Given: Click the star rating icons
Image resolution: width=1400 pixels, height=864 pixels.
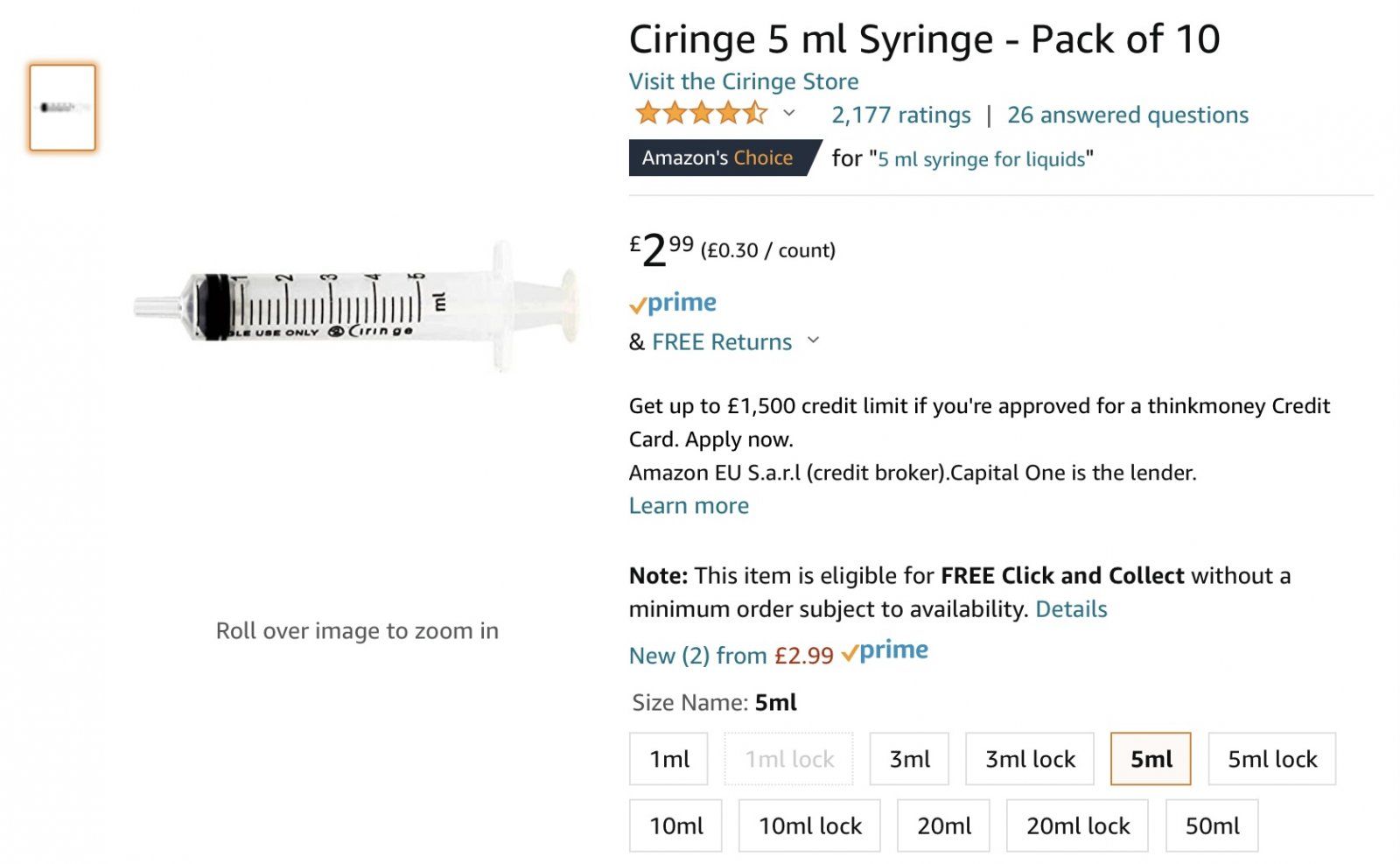Looking at the screenshot, I should point(701,114).
